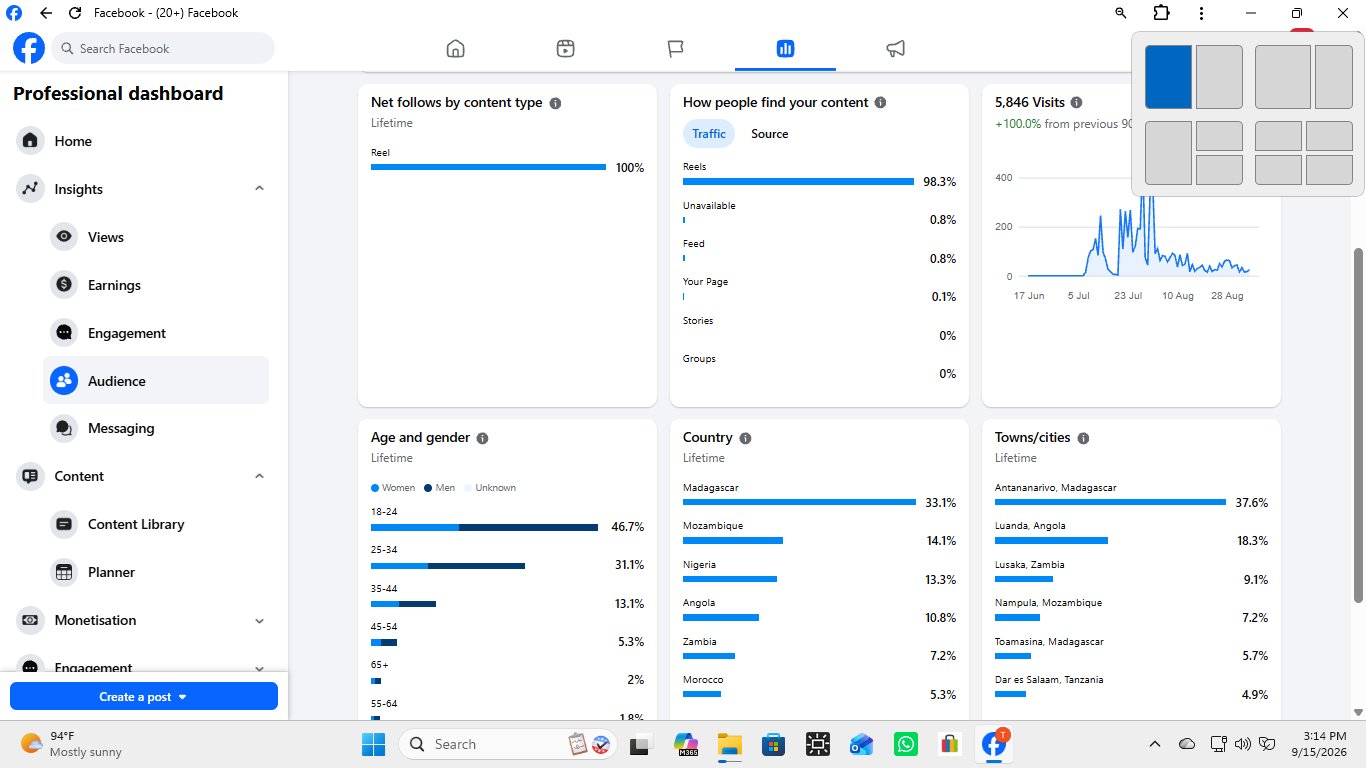Screen dimensions: 1366x768
Task: Click Antananarivo, Madagascar in Towns/cities
Action: tap(1055, 488)
